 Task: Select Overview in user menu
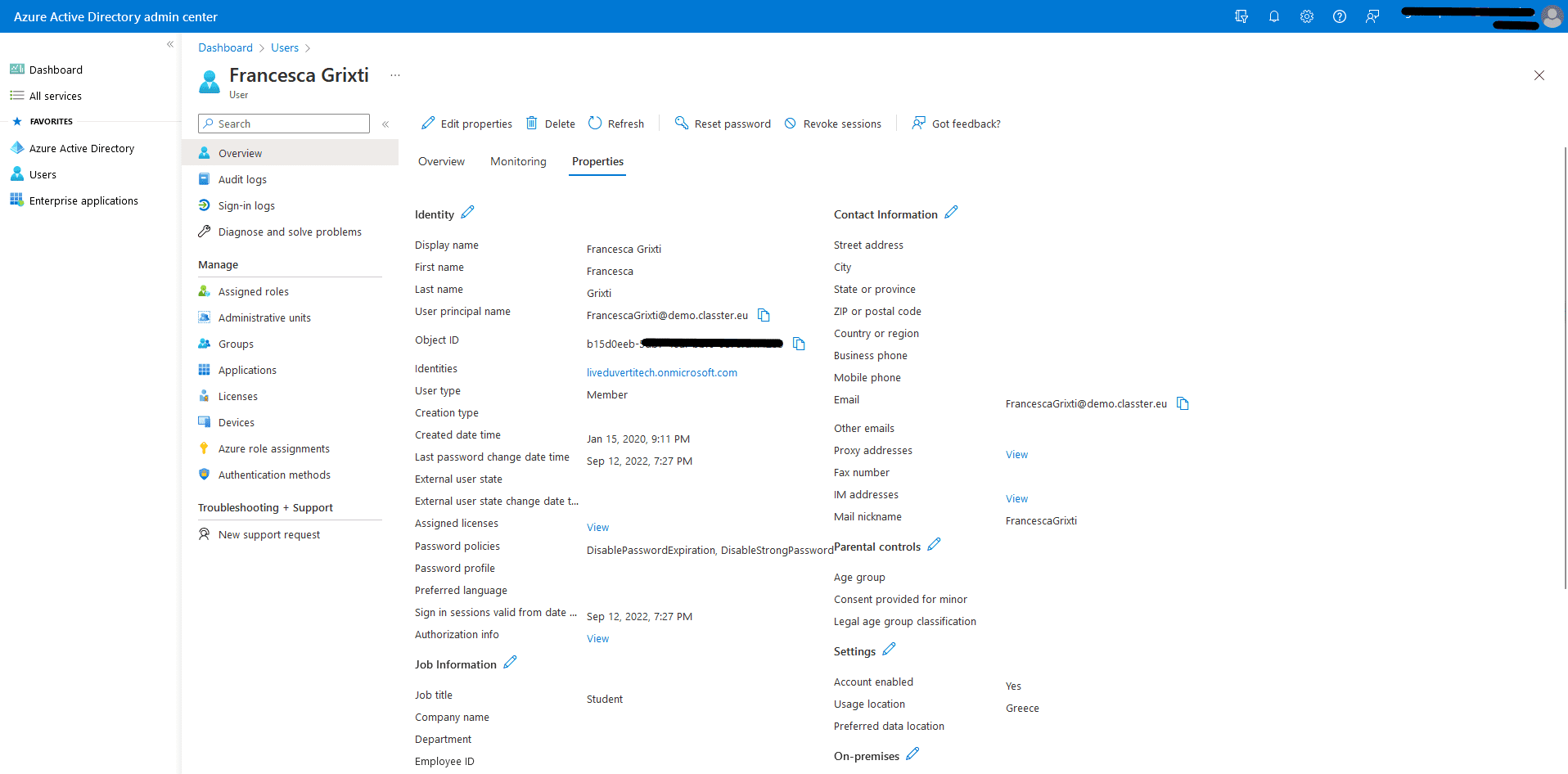tap(290, 153)
